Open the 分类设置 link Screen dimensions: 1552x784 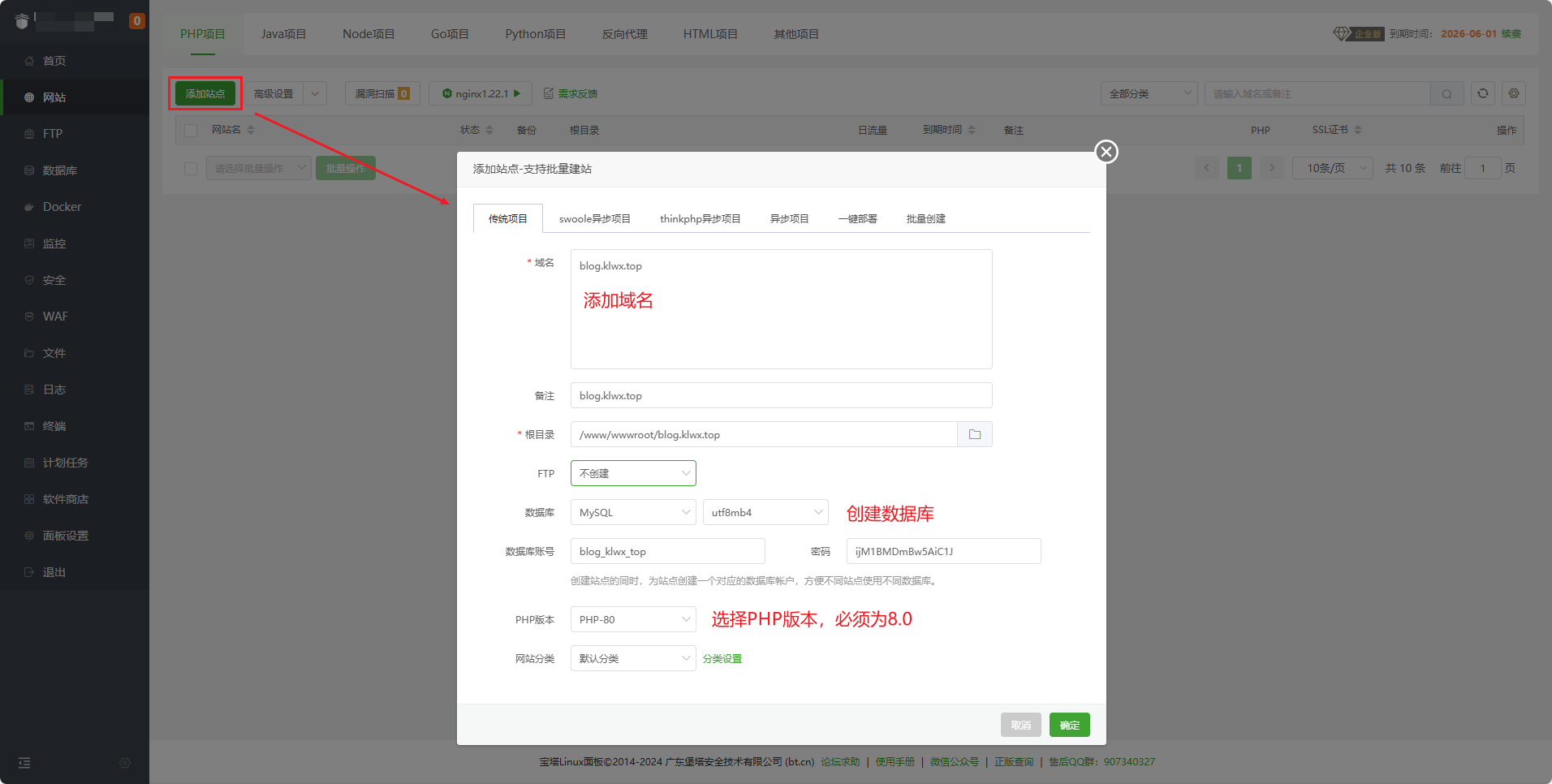(722, 658)
